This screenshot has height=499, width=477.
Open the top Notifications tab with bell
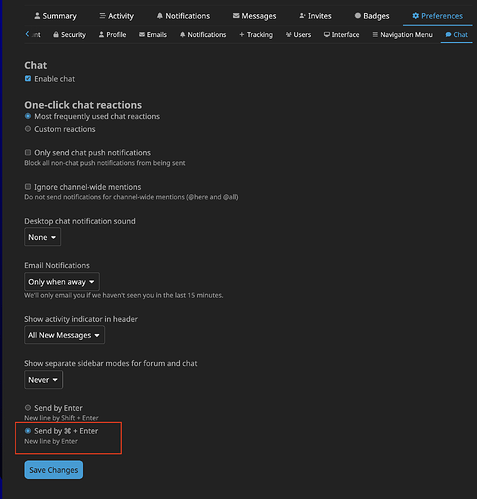[x=183, y=16]
